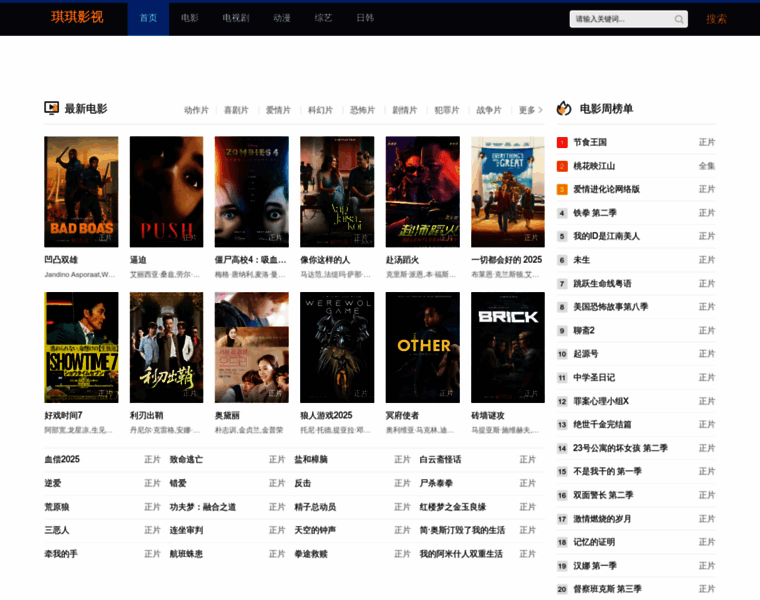760x600 pixels.
Task: Click the search magnifier icon in search box
Action: click(679, 19)
